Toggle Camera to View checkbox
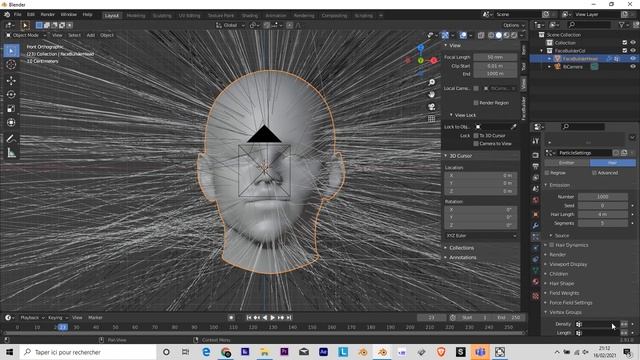This screenshot has height=360, width=640. coord(476,144)
